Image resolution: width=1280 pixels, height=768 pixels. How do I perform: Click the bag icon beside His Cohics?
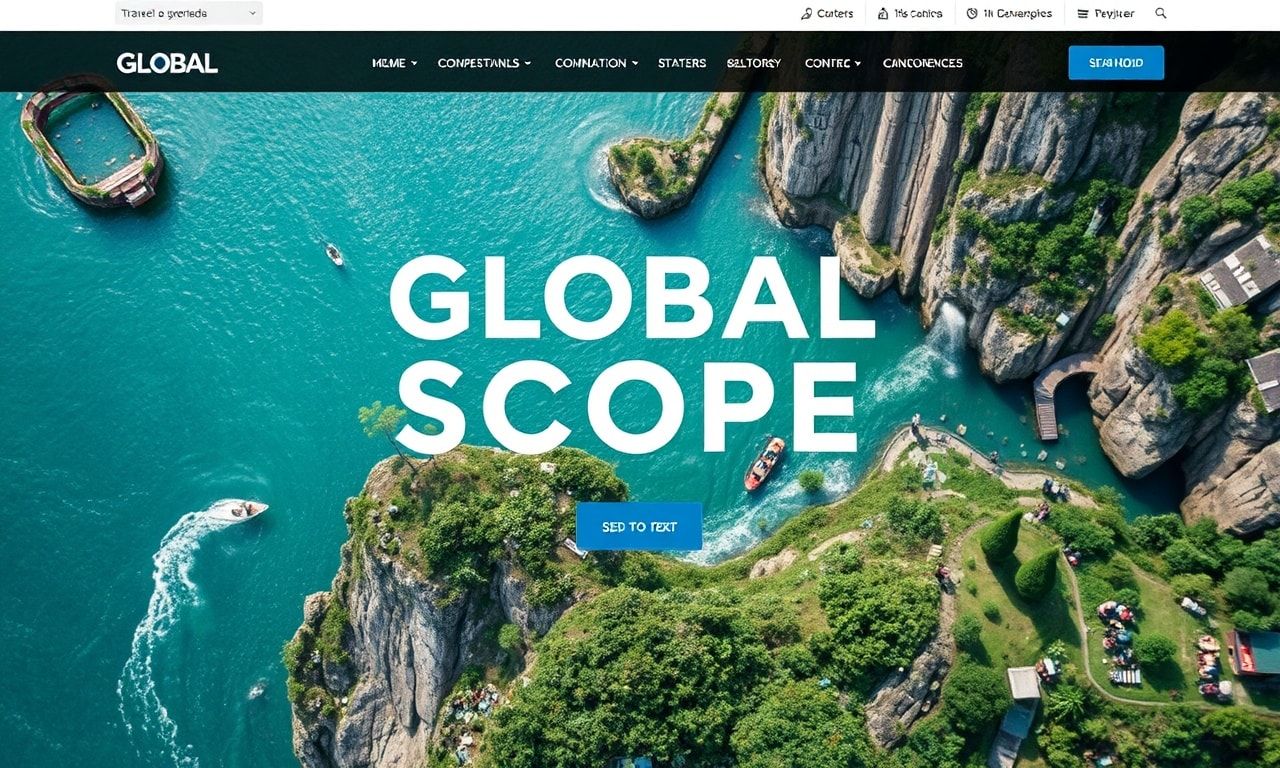click(x=883, y=14)
